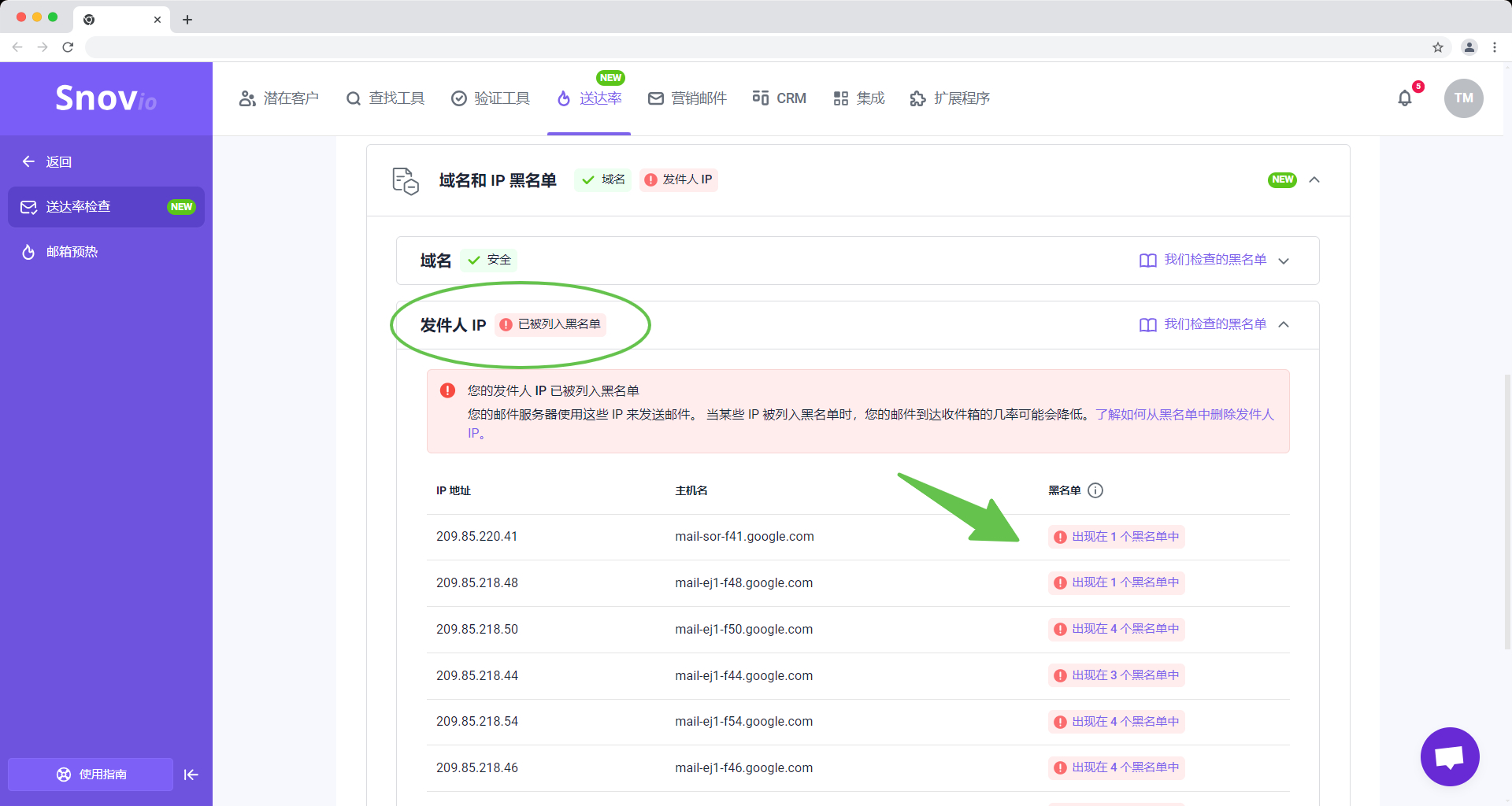The width and height of the screenshot is (1512, 806).
Task: Open the 集成 menu item
Action: pos(859,98)
